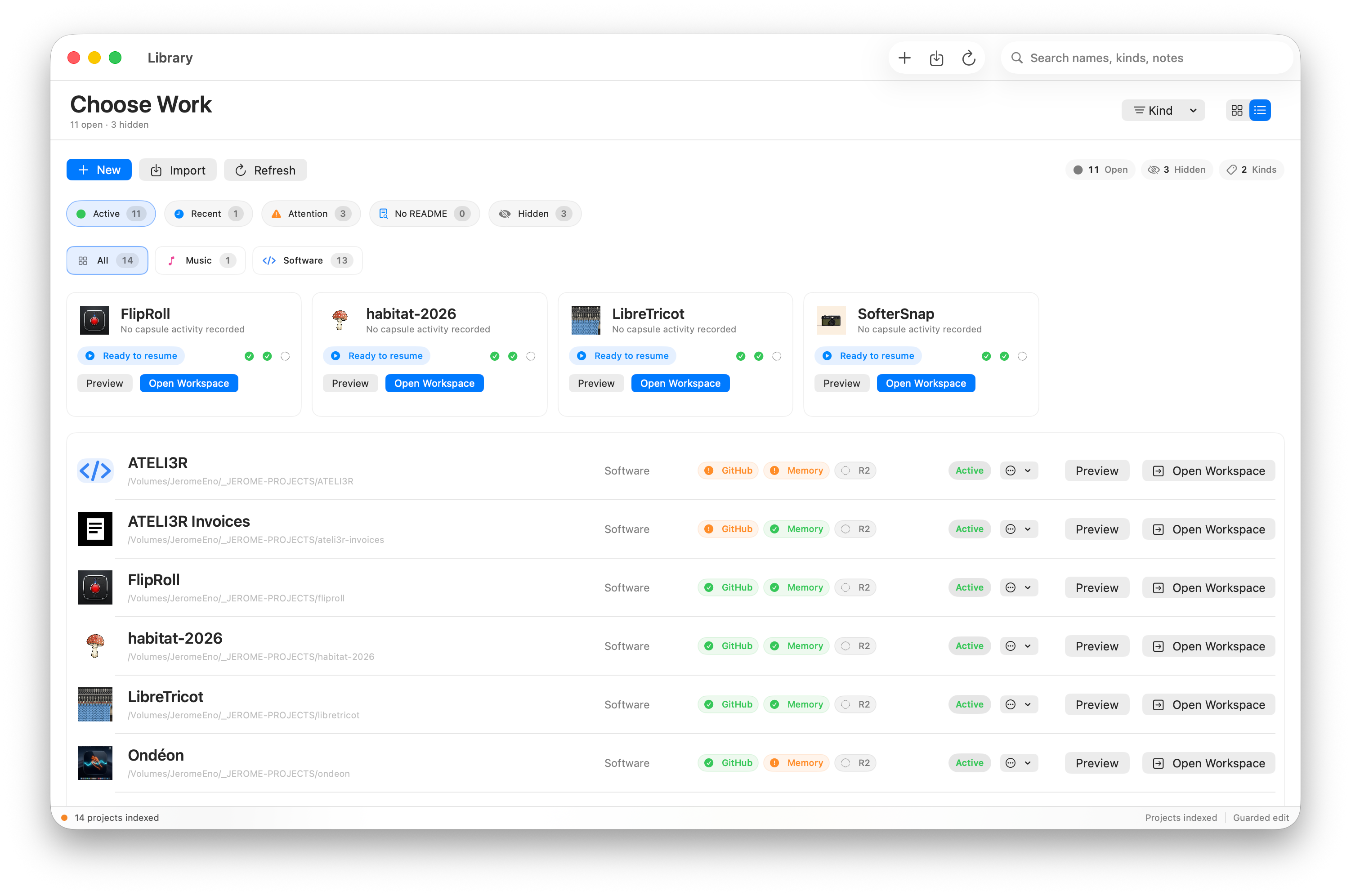Click the Refresh button

(x=265, y=170)
